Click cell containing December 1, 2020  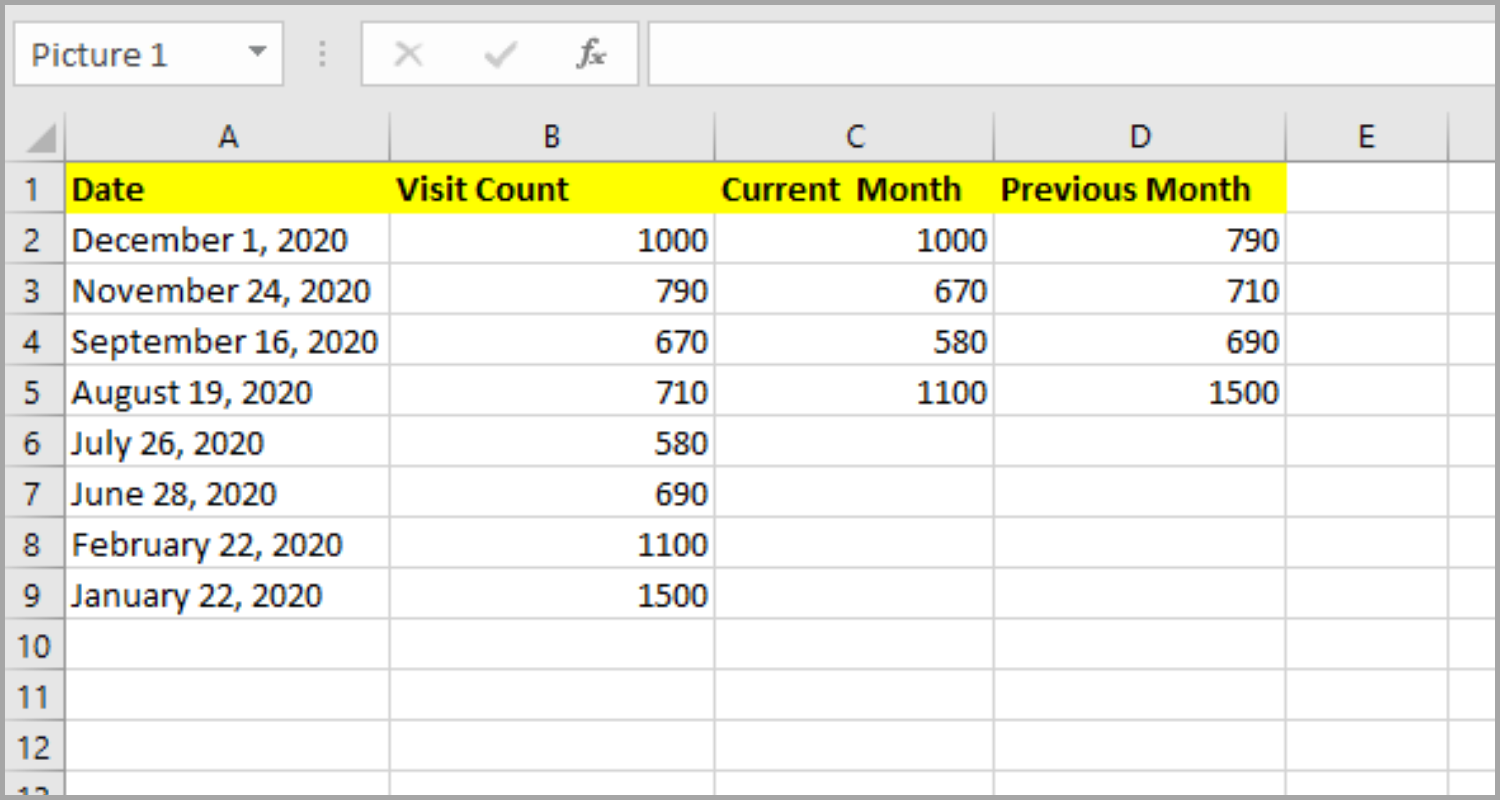(x=228, y=240)
